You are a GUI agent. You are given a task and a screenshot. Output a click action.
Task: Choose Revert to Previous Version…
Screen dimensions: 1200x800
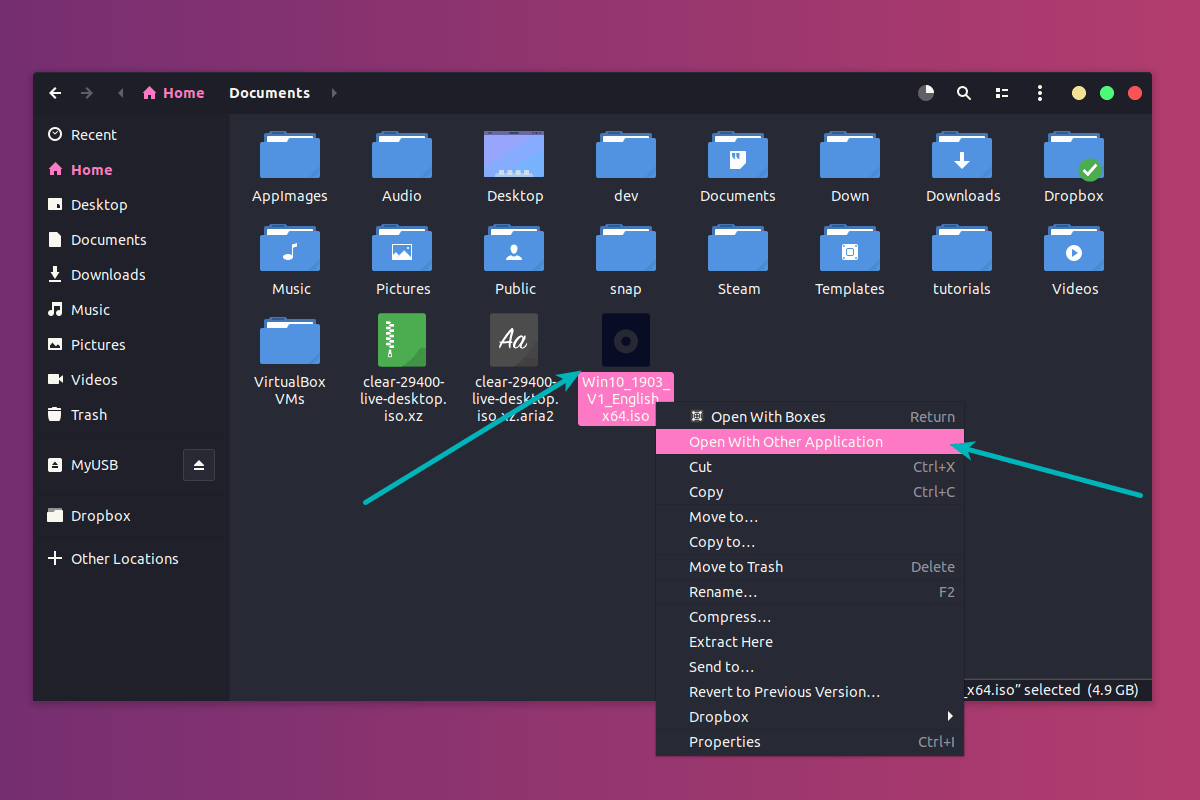click(x=809, y=692)
